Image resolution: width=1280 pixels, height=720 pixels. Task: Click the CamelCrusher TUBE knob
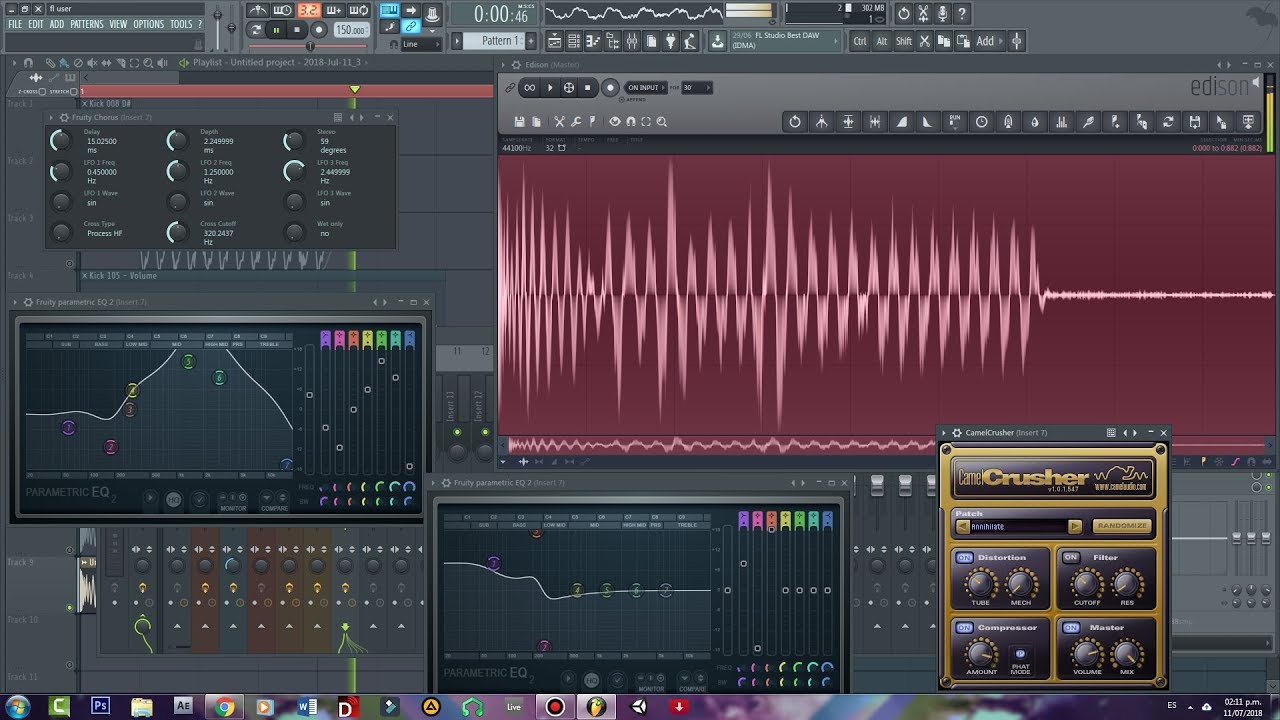point(980,584)
